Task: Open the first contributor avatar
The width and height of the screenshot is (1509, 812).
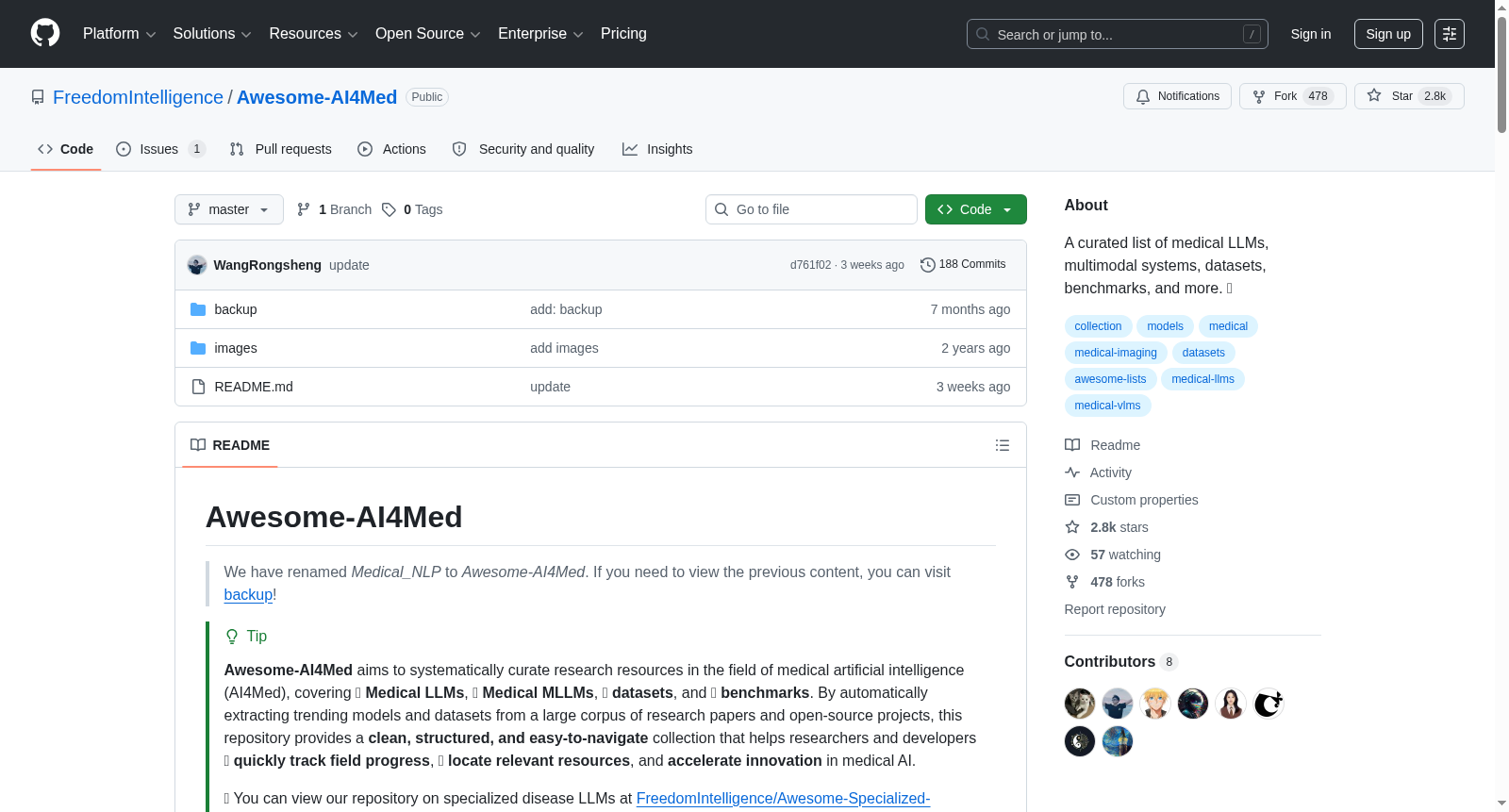Action: (x=1080, y=704)
